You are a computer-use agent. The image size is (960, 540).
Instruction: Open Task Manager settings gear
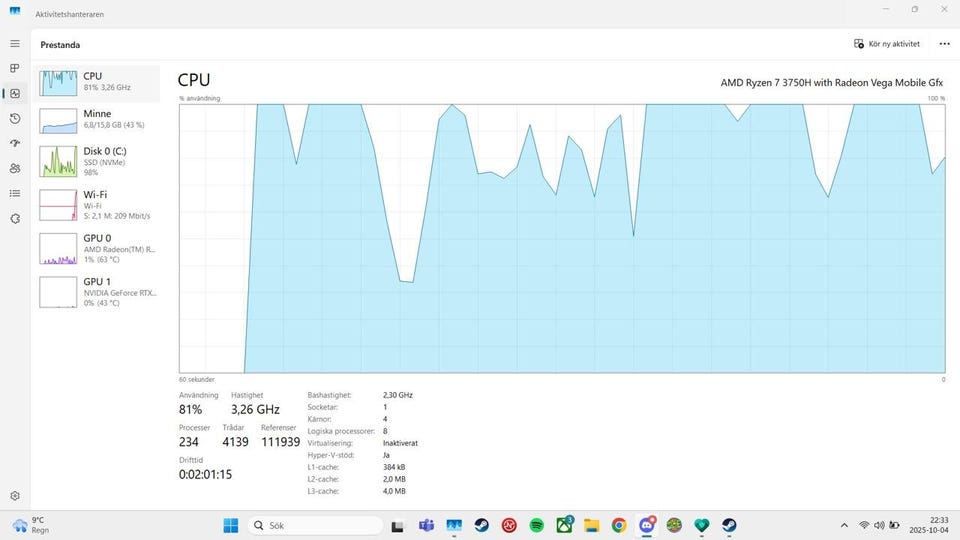(x=15, y=495)
